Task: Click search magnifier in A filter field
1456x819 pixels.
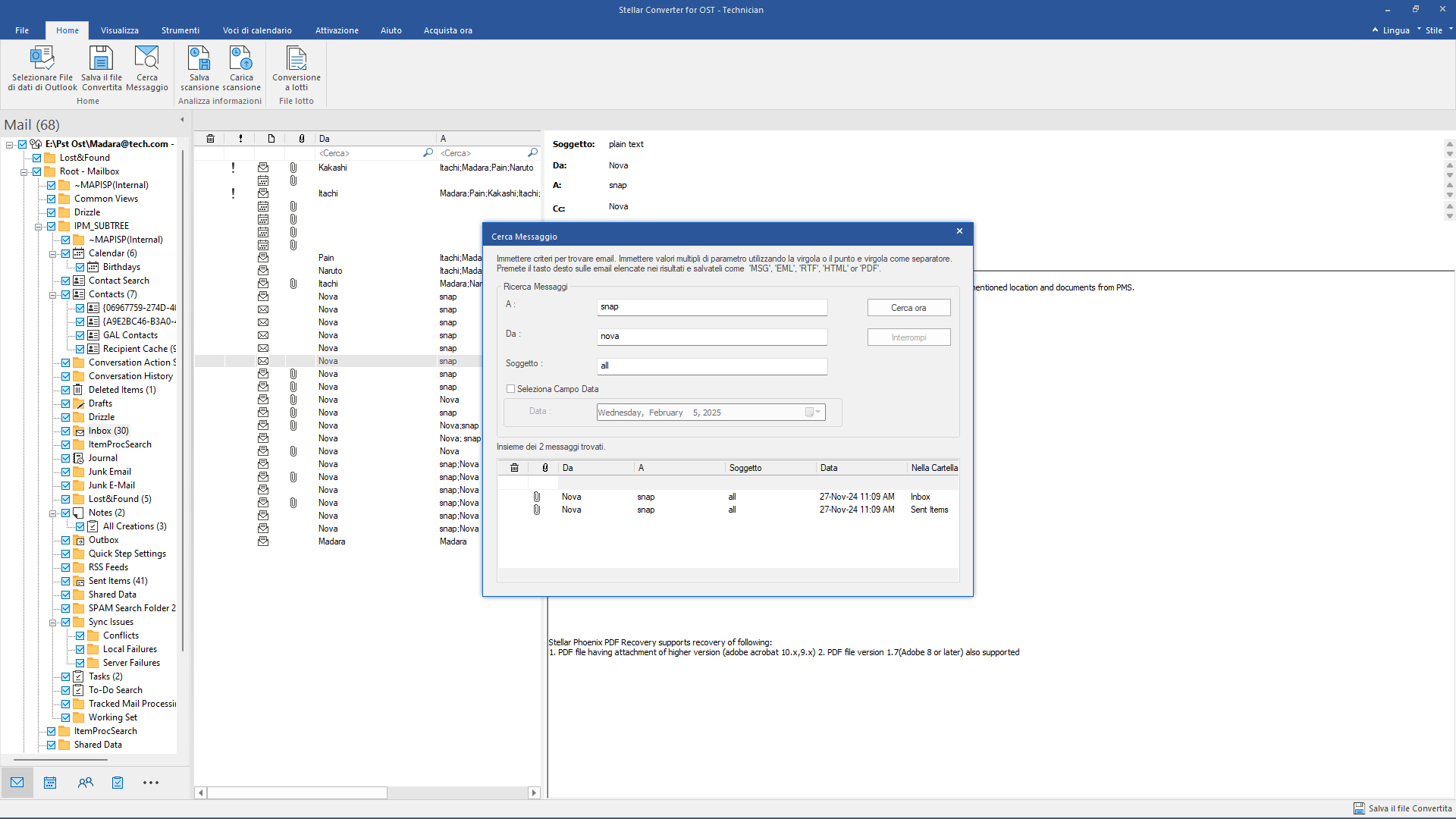Action: tap(532, 153)
